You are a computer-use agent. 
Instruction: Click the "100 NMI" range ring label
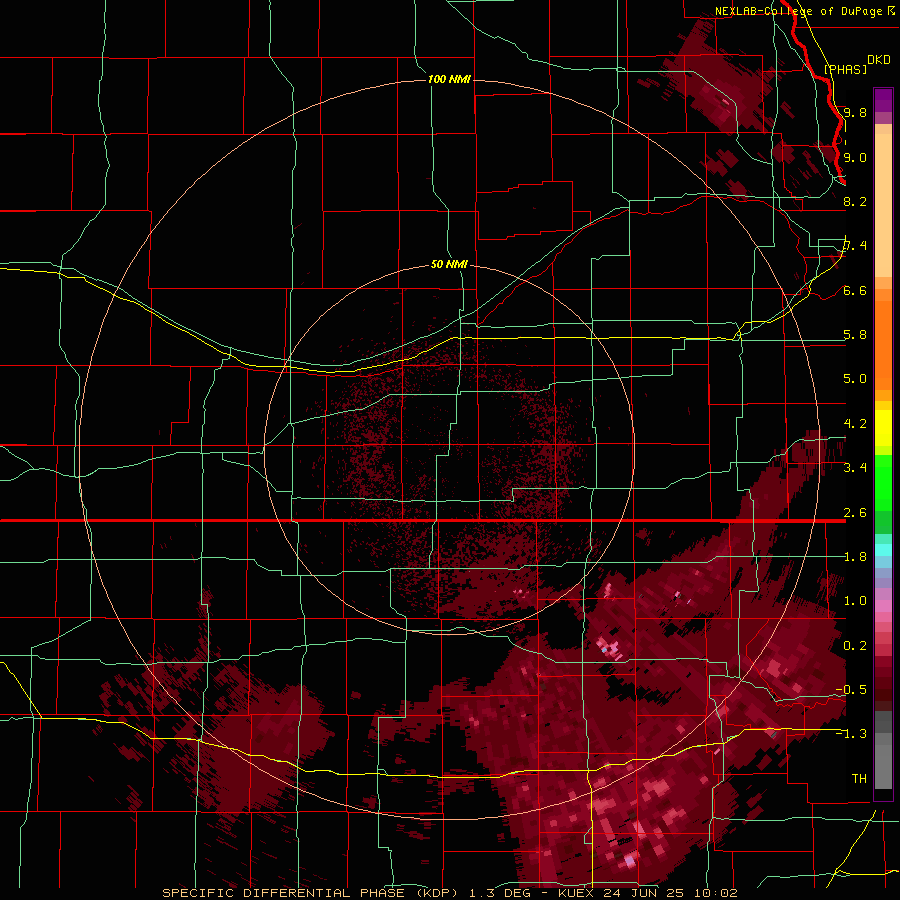click(x=449, y=79)
